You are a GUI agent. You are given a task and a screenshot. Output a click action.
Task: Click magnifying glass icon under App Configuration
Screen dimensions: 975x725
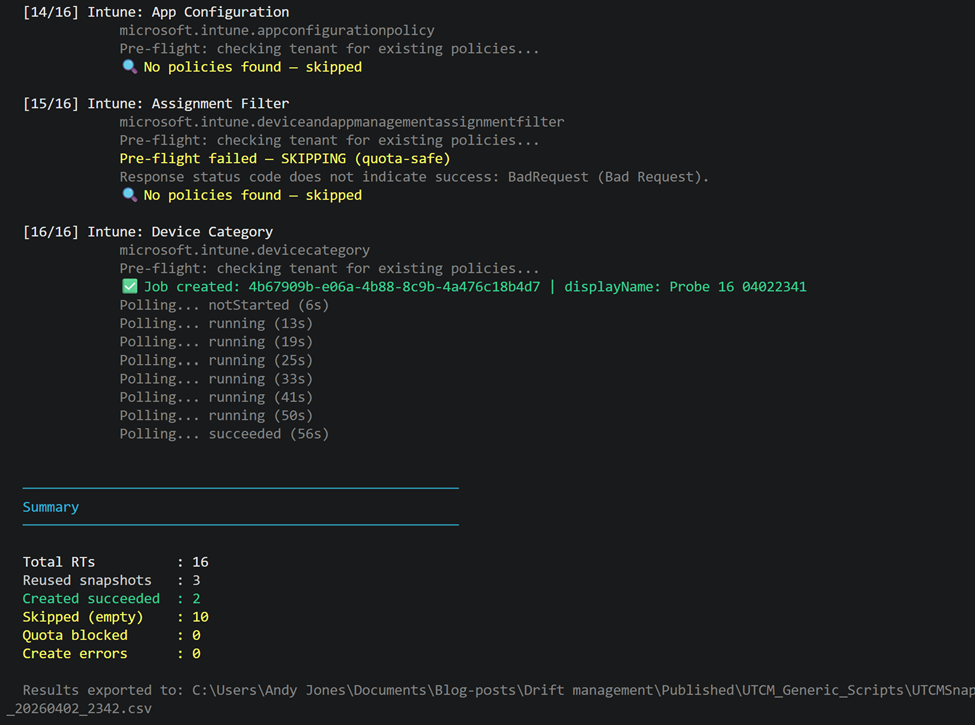tap(129, 67)
